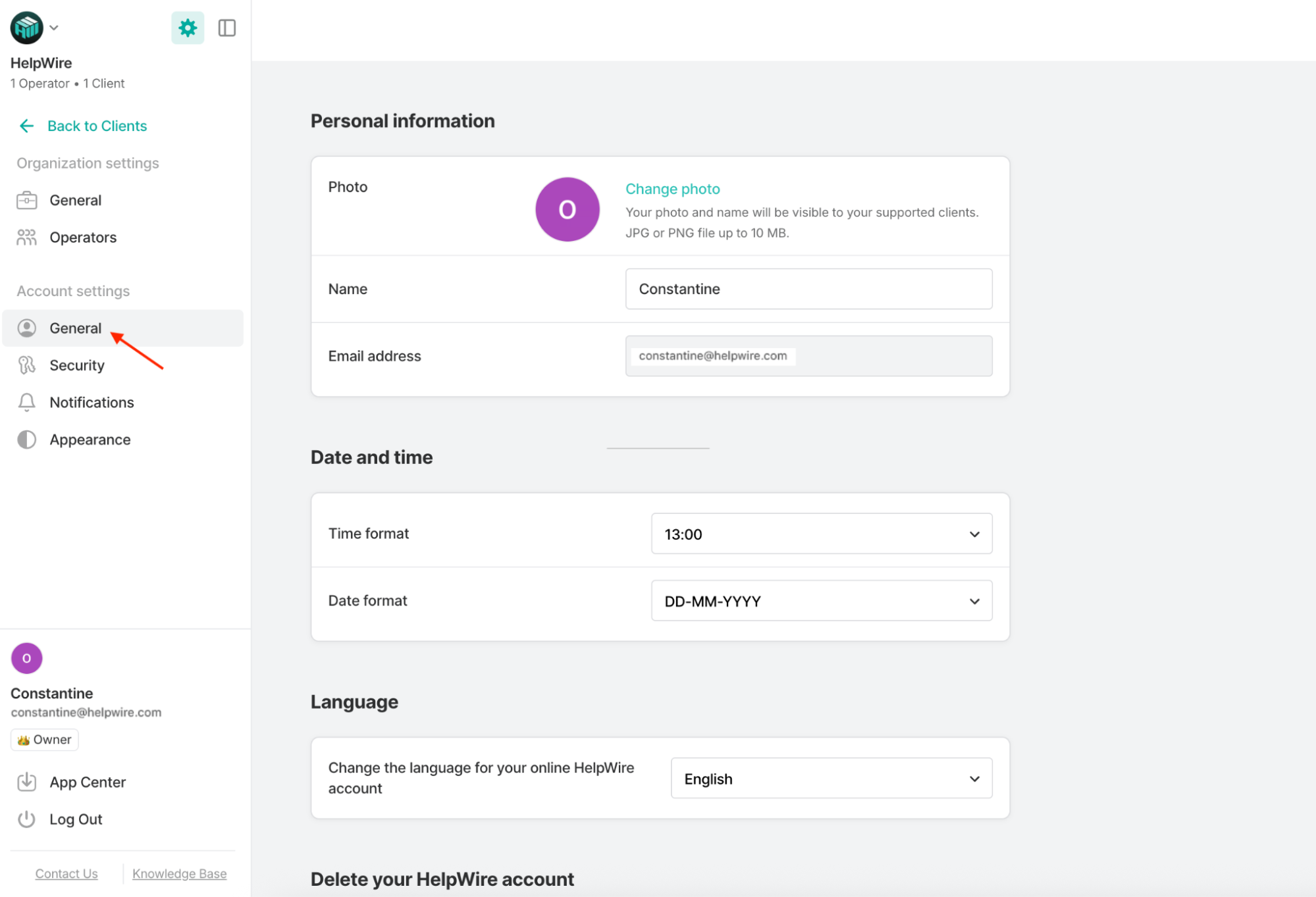Click the HelpWire organization name

pos(41,63)
